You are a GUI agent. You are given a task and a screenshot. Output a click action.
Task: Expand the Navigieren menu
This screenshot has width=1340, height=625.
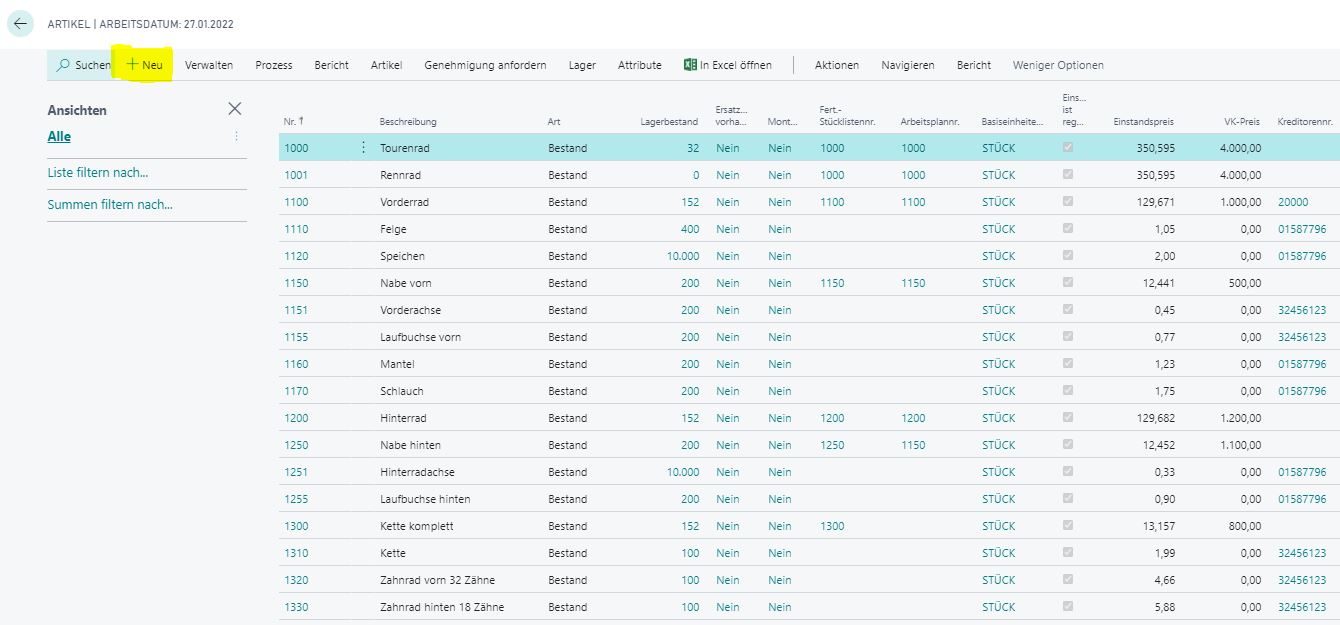(x=908, y=65)
